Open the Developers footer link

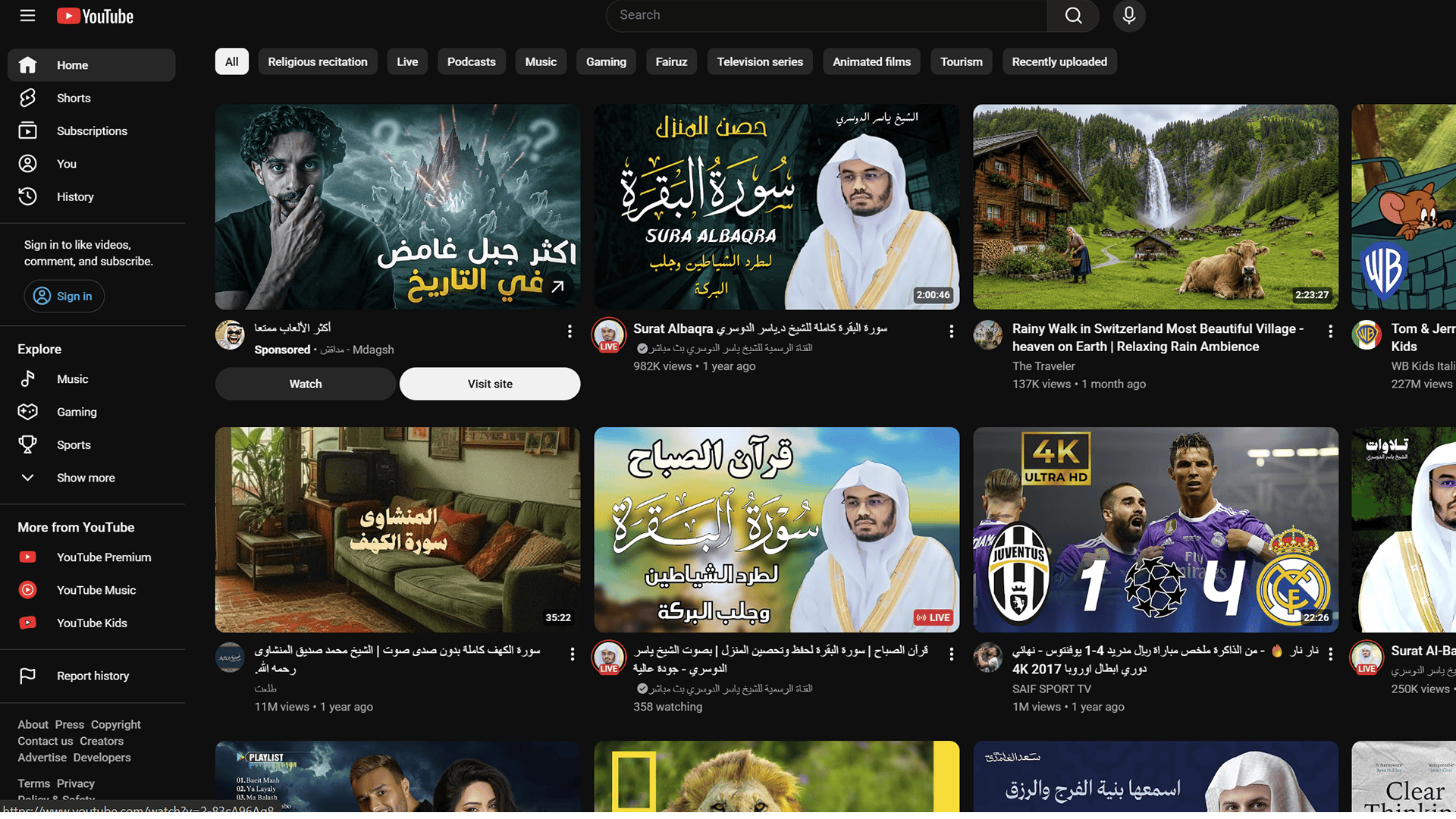[x=102, y=758]
